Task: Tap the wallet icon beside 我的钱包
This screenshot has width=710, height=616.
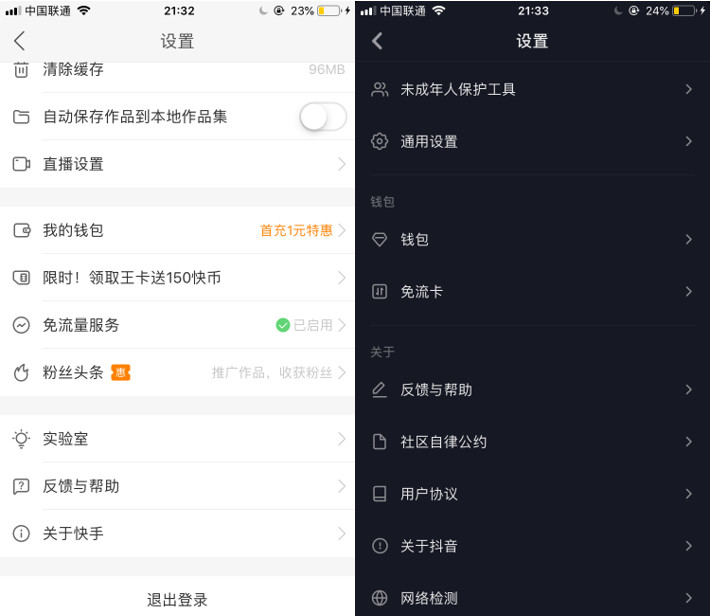Action: pyautogui.click(x=21, y=231)
